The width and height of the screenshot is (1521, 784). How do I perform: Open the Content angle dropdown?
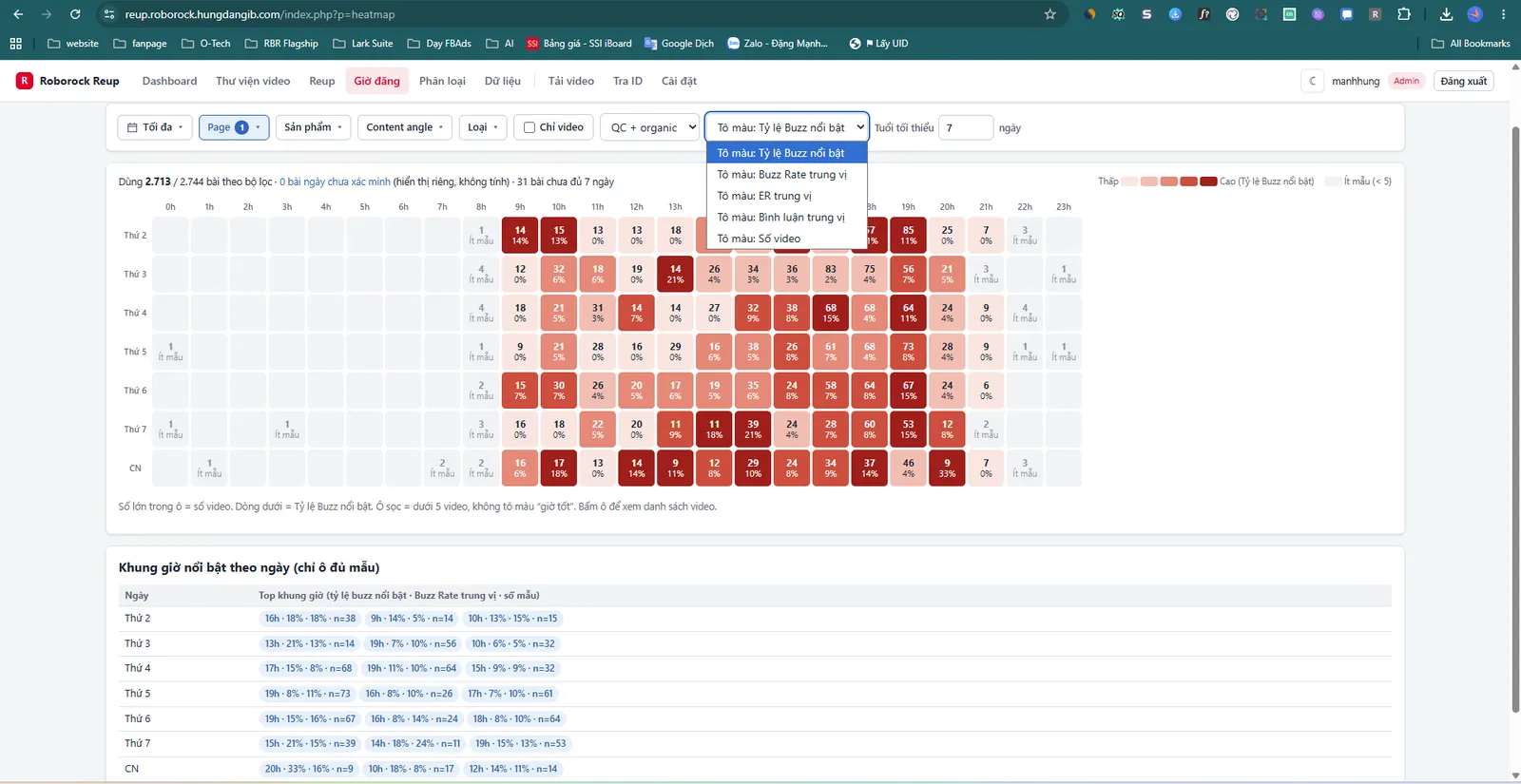tap(405, 127)
